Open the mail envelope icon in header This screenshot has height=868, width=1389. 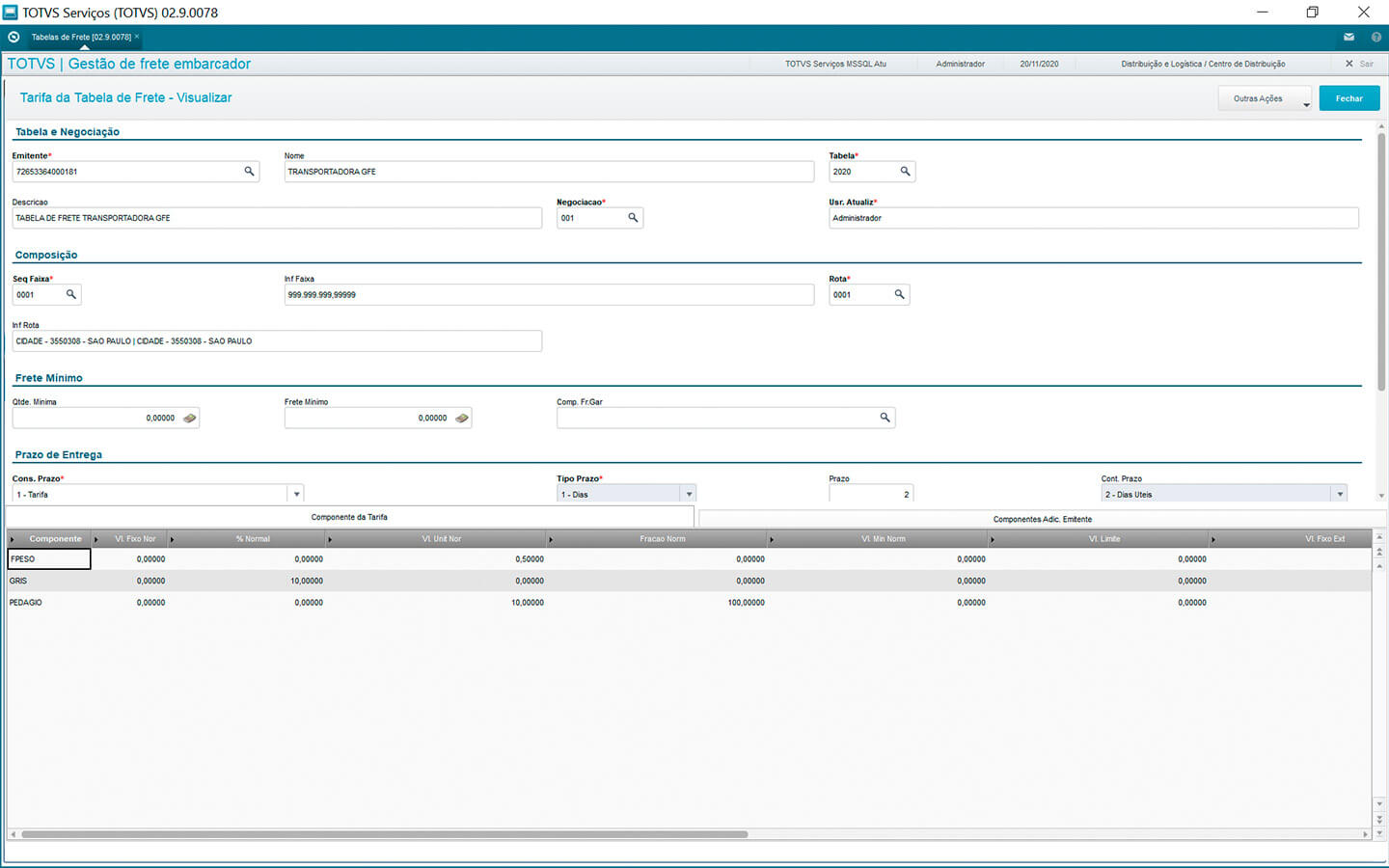[x=1348, y=38]
